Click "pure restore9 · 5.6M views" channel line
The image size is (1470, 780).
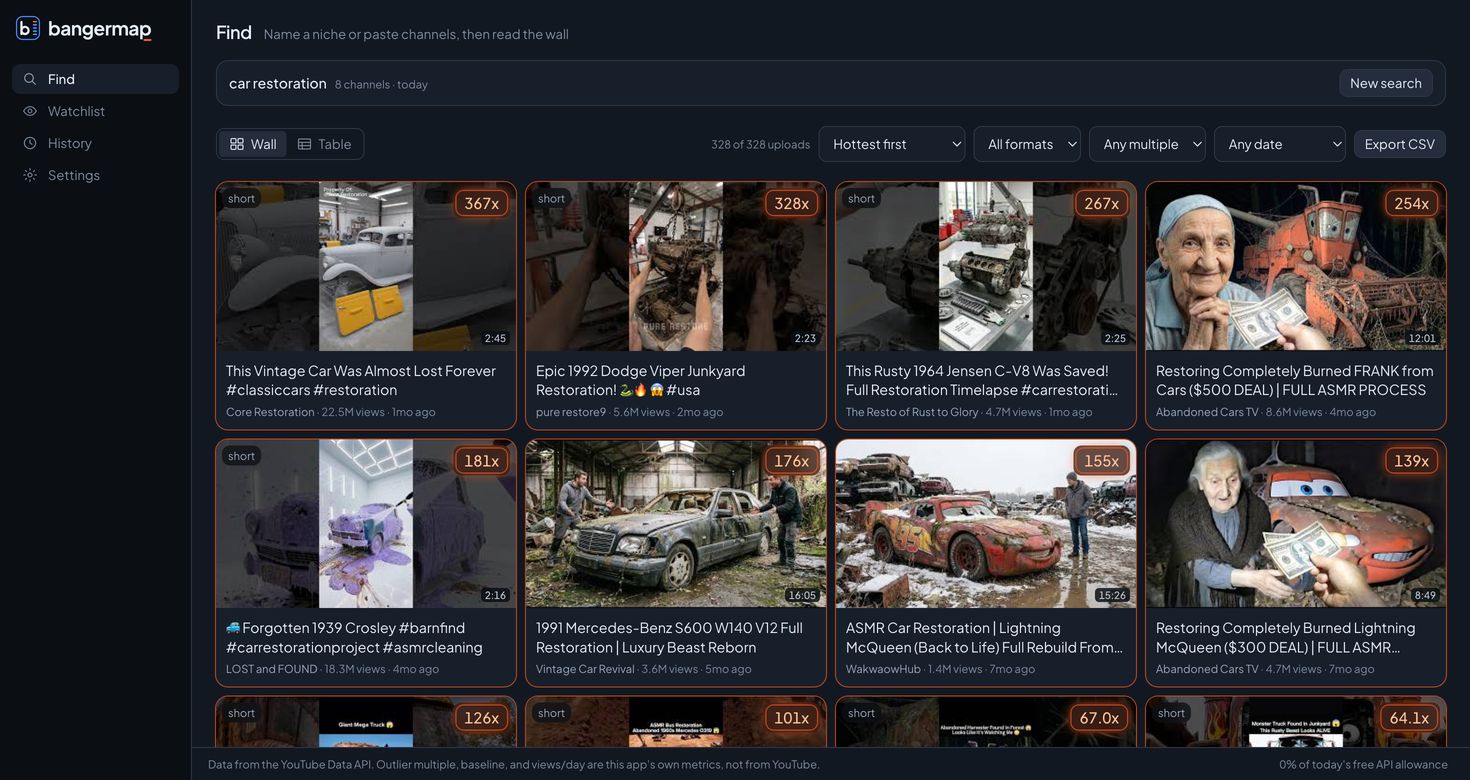click(x=629, y=412)
